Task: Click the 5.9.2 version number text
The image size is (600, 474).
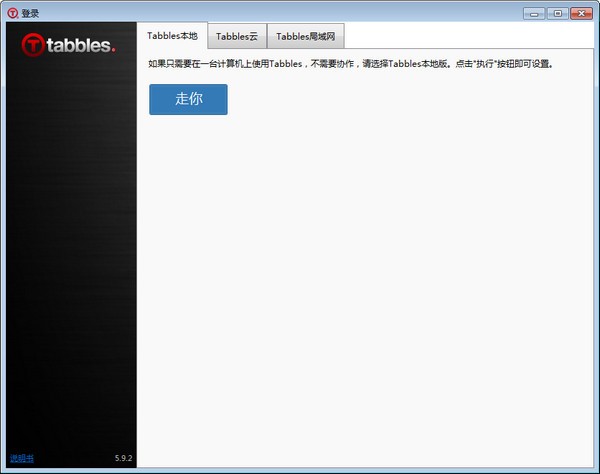Action: (123, 458)
